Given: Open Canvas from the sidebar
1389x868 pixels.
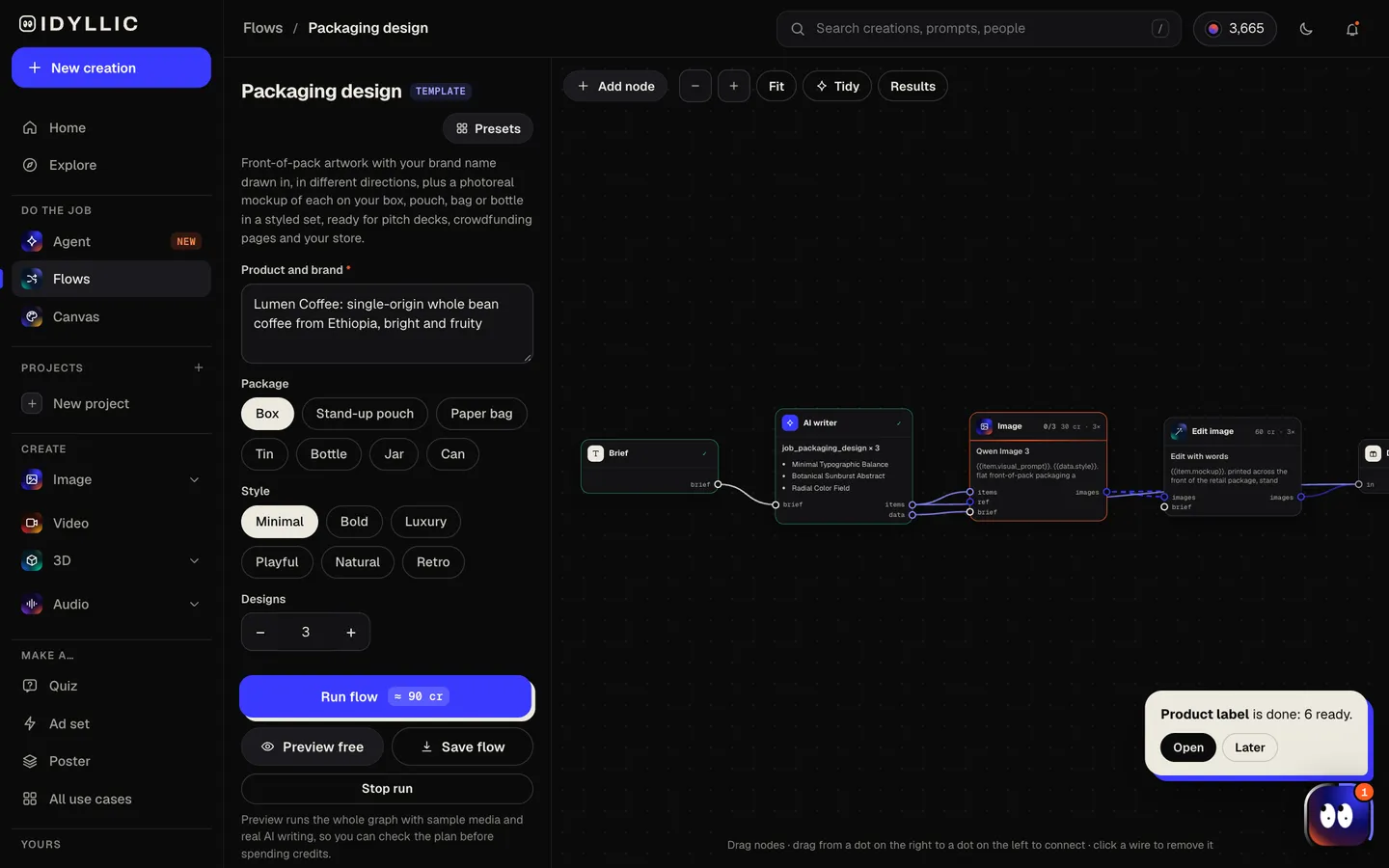Looking at the screenshot, I should [x=111, y=316].
